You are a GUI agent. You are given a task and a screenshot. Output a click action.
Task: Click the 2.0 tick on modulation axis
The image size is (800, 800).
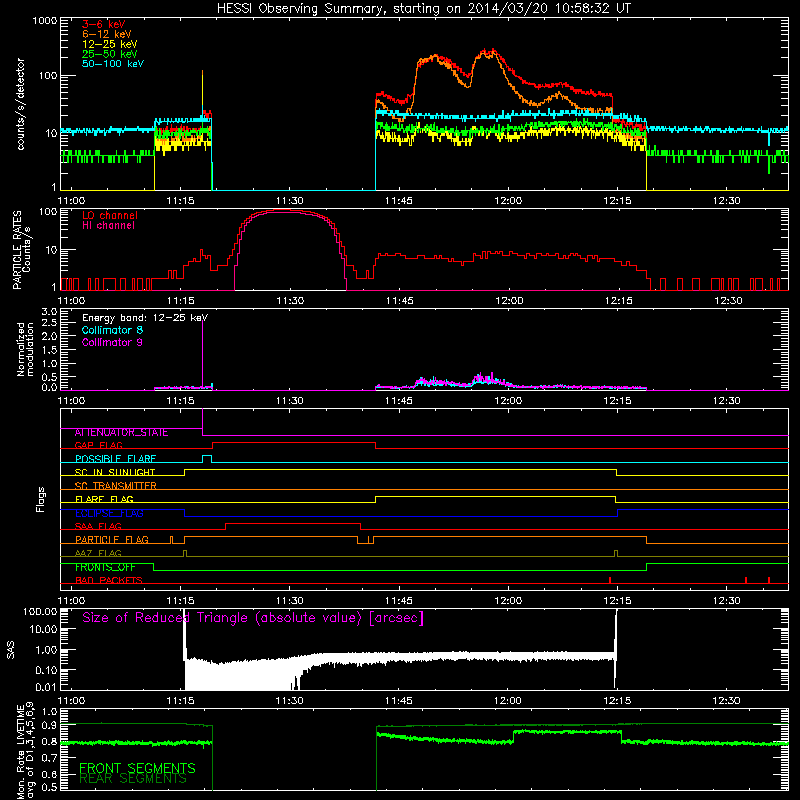[49, 336]
